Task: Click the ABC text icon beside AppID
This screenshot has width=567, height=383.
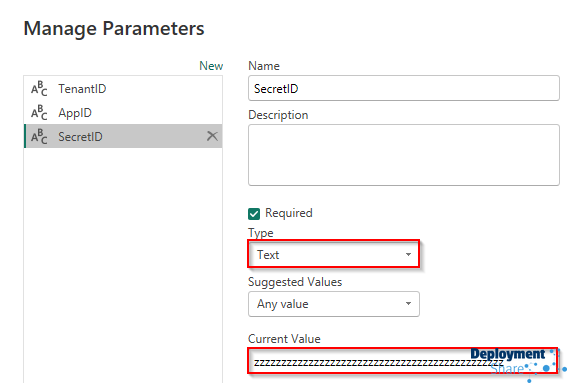Action: click(39, 112)
